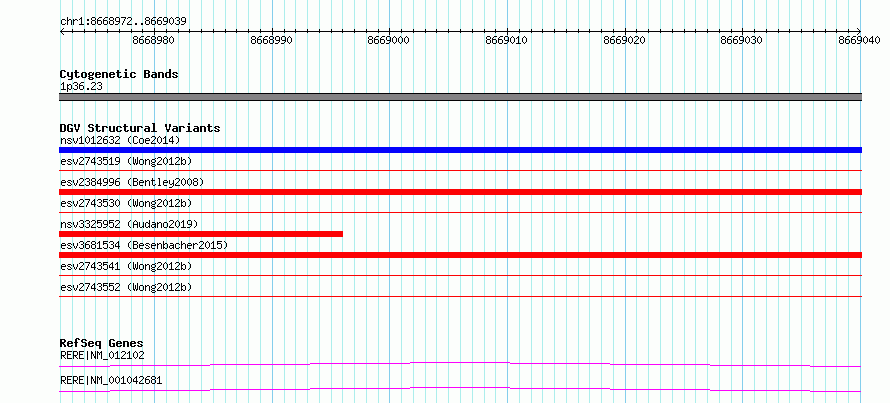The image size is (890, 403).
Task: Open esv3681534 (Besenbacher2015) variant label
Action: 144,245
